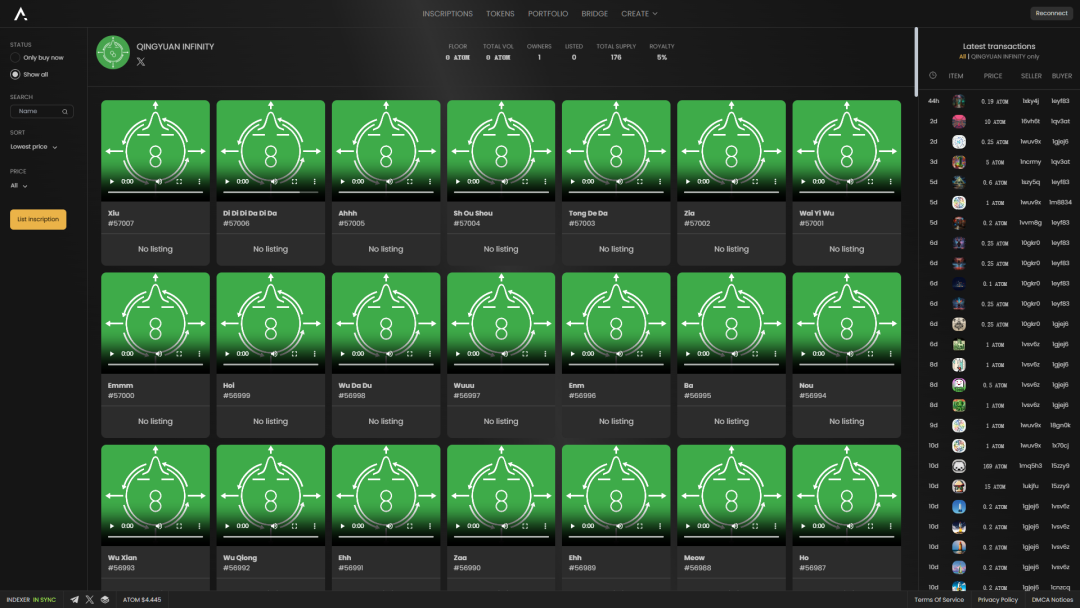Open more options on Wai Yi Wu player
1080x608 pixels.
[891, 182]
